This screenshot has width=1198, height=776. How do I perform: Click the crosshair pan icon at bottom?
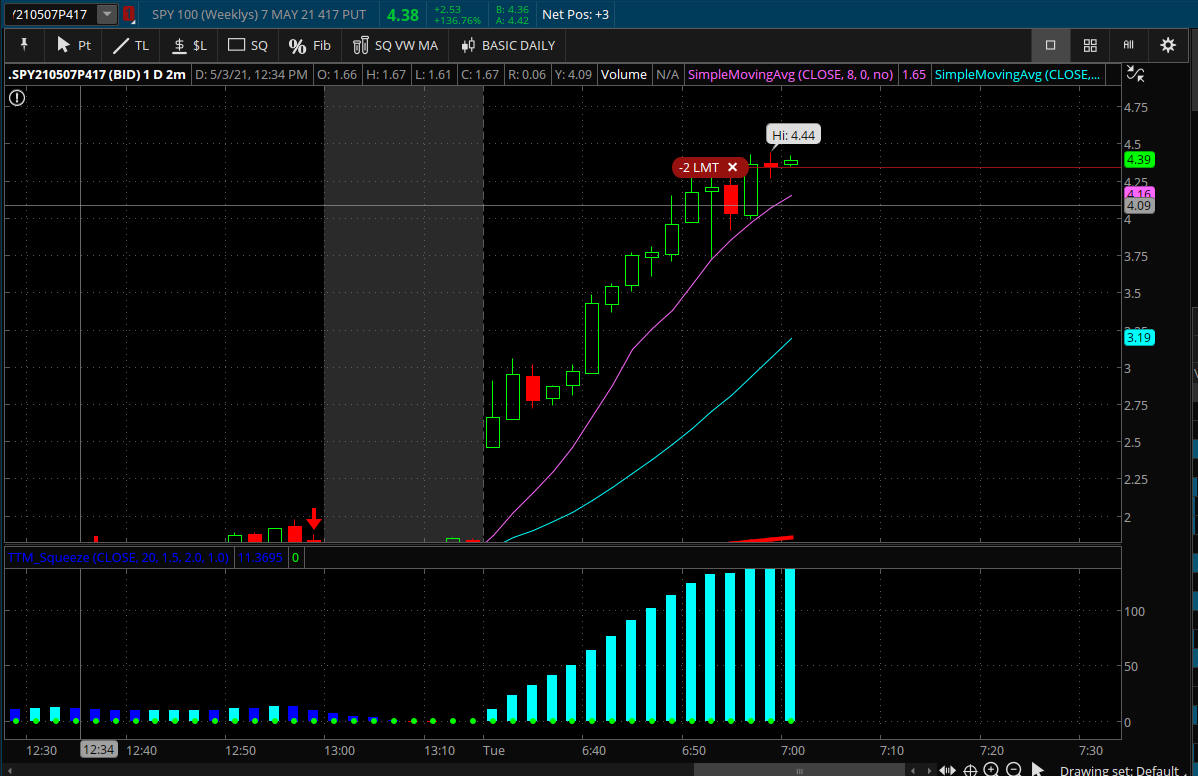969,769
